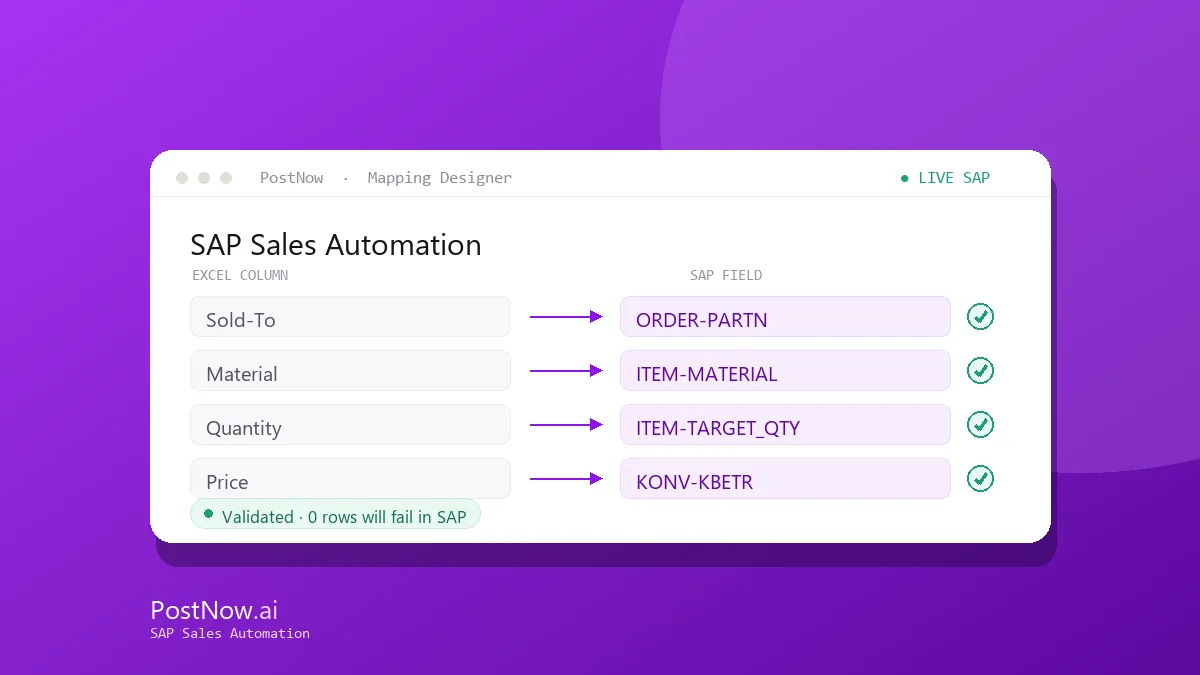Viewport: 1200px width, 675px height.
Task: Click the green check icon for ORDER-PARTN
Action: [x=980, y=317]
